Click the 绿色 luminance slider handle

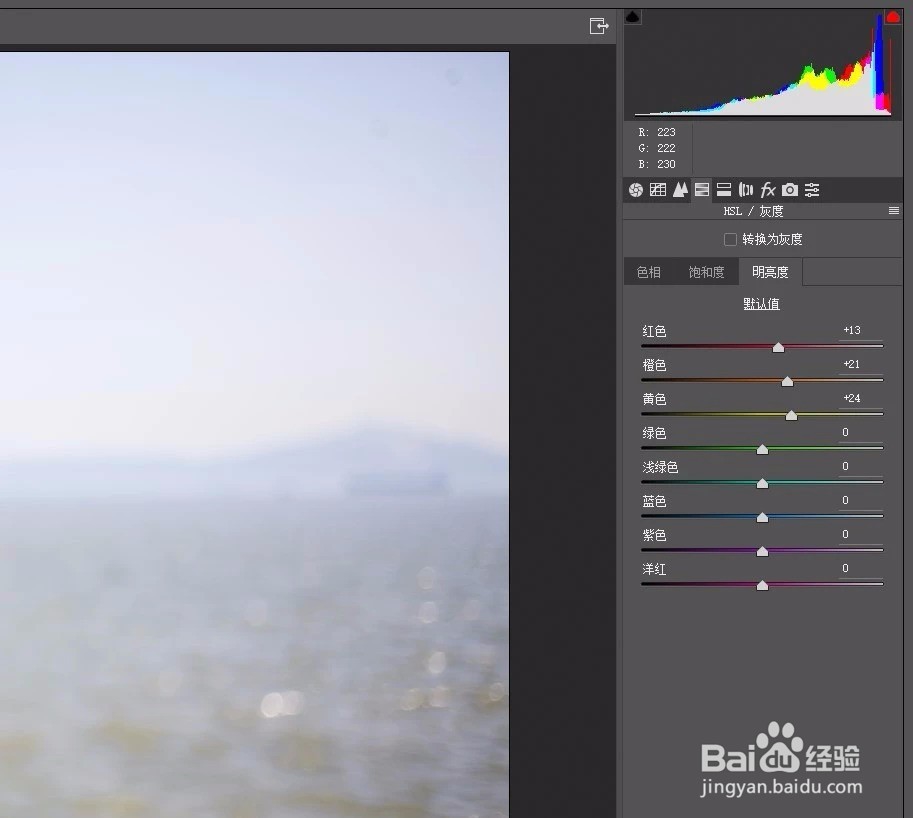point(762,449)
